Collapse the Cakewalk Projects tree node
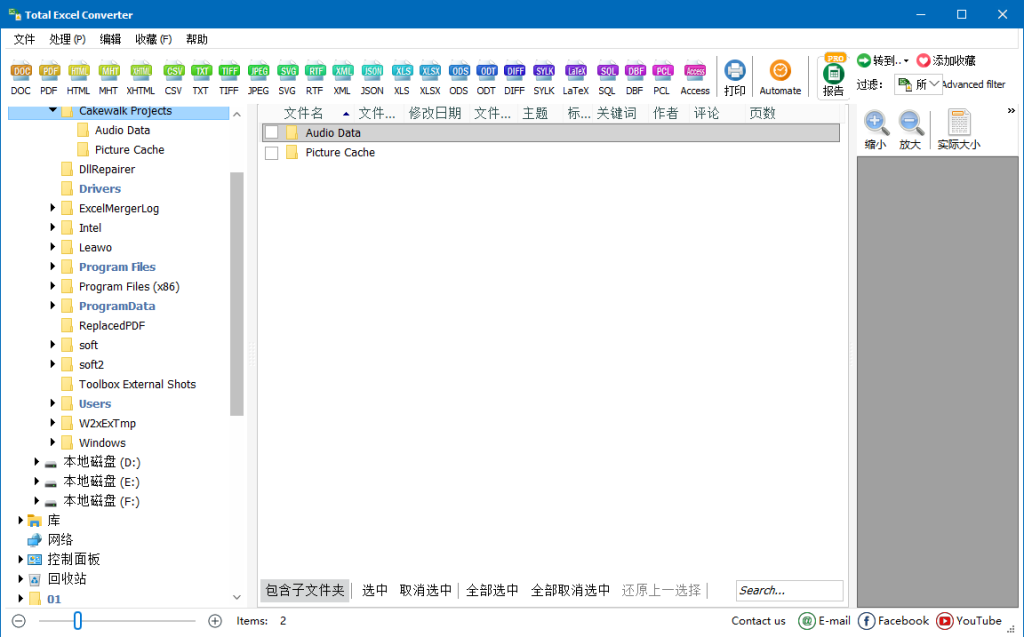The image size is (1024, 637). coord(53,110)
